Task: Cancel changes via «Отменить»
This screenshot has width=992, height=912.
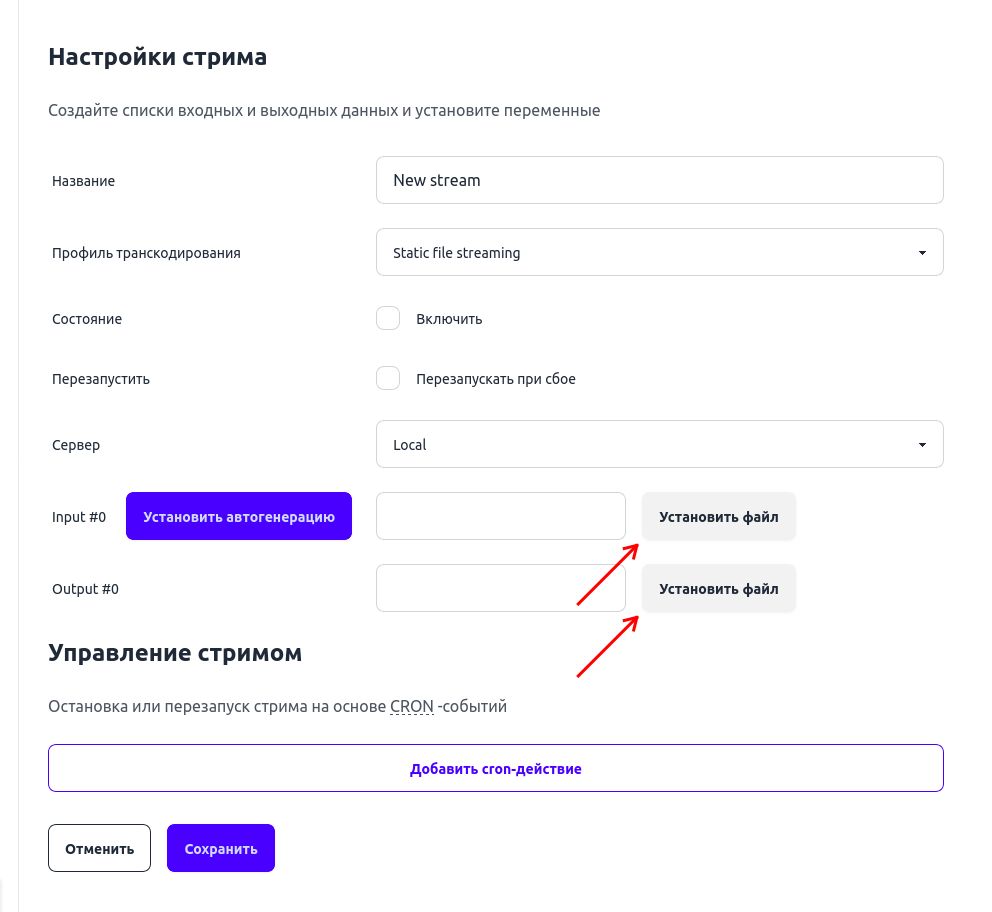Action: coord(99,847)
